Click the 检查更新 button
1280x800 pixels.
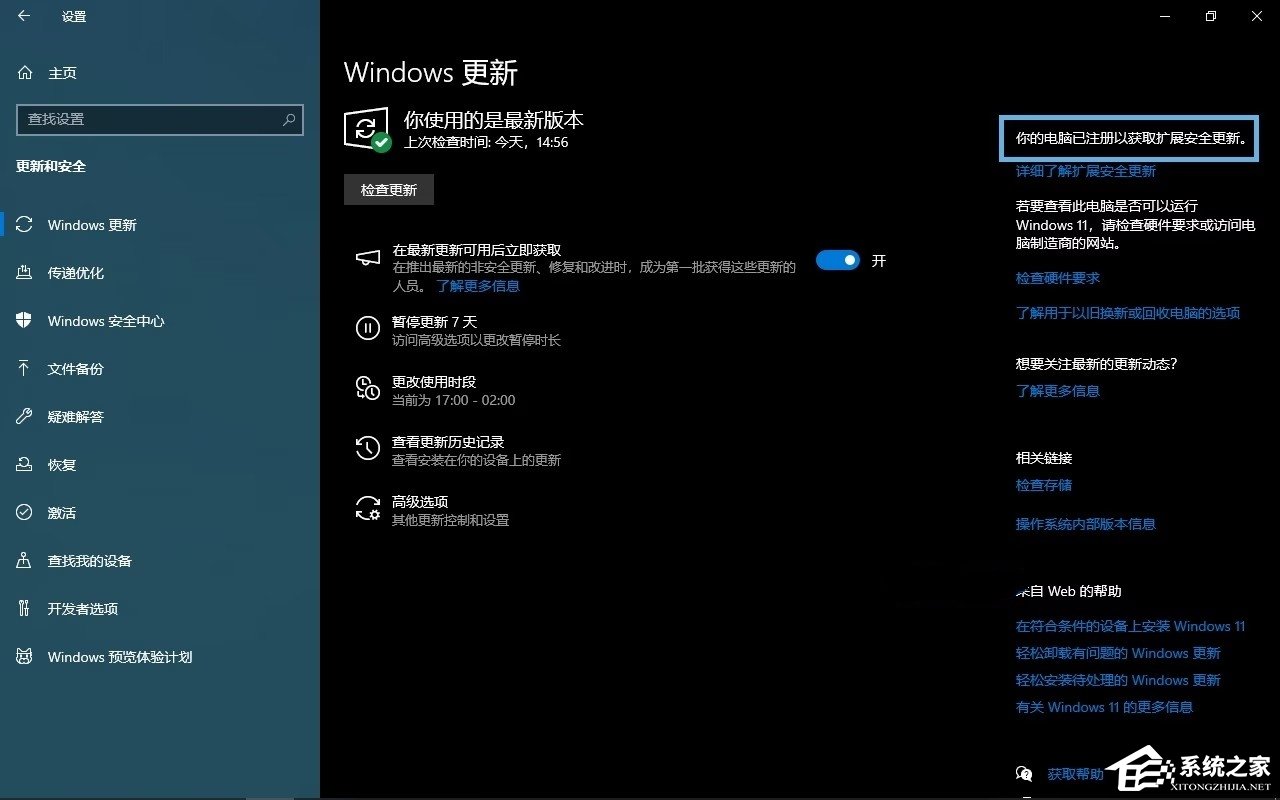click(388, 189)
